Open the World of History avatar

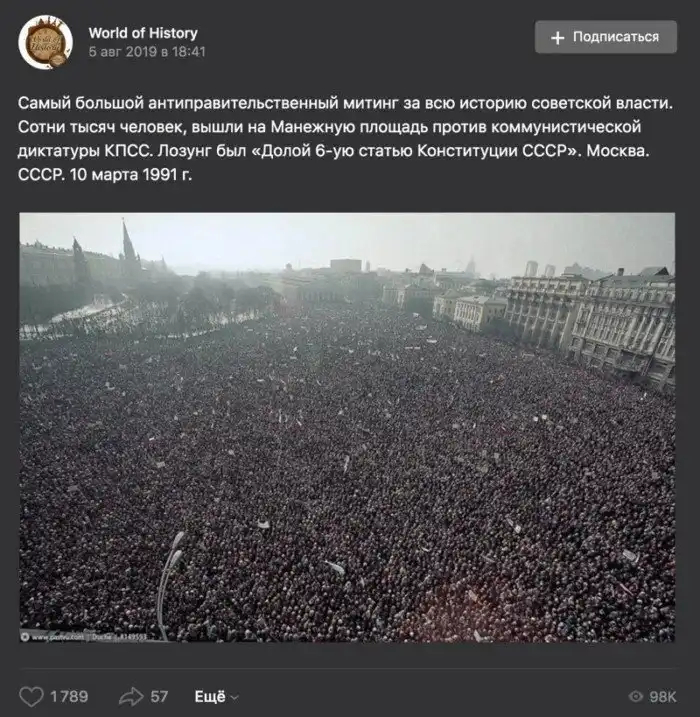(x=45, y=42)
